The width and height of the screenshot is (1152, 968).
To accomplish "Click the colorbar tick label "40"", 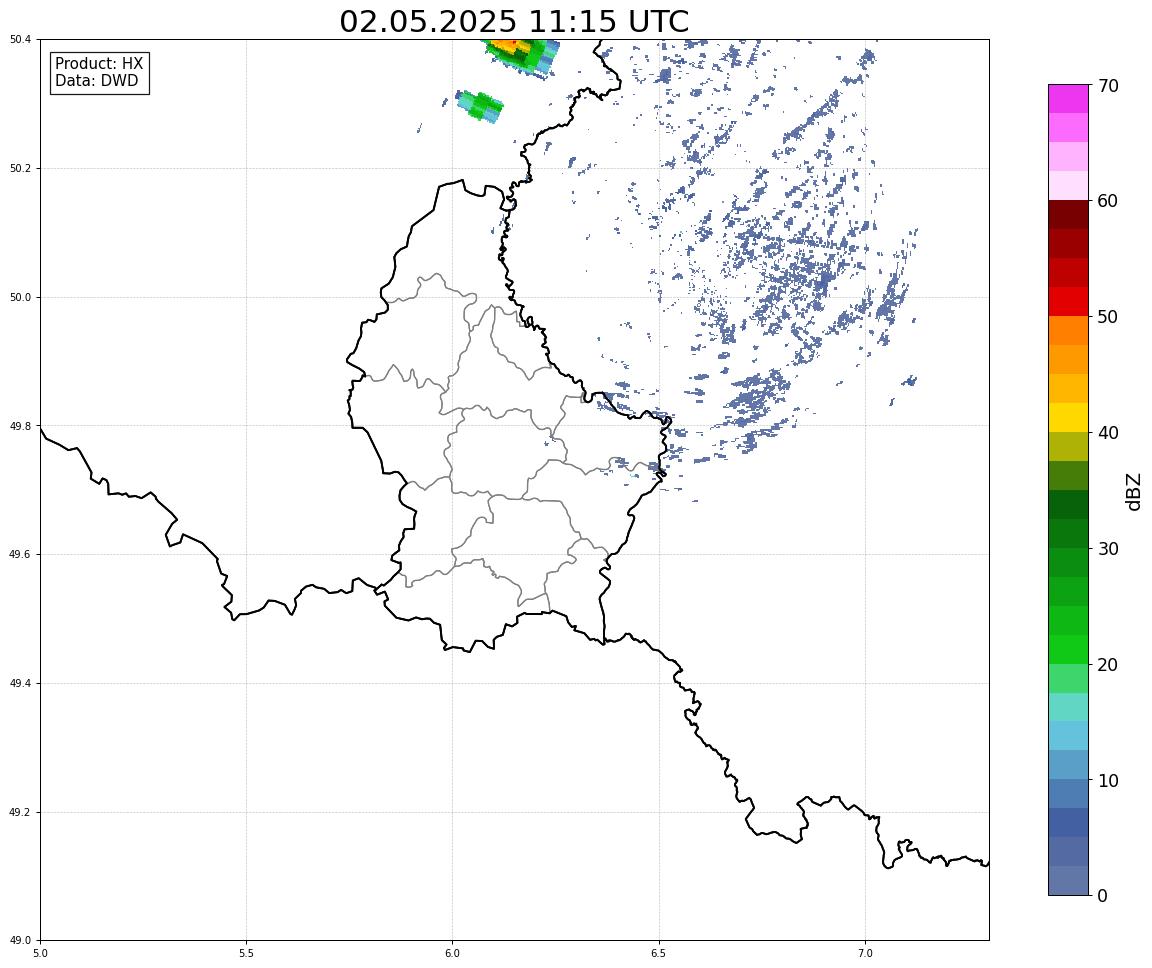I will pyautogui.click(x=1108, y=433).
